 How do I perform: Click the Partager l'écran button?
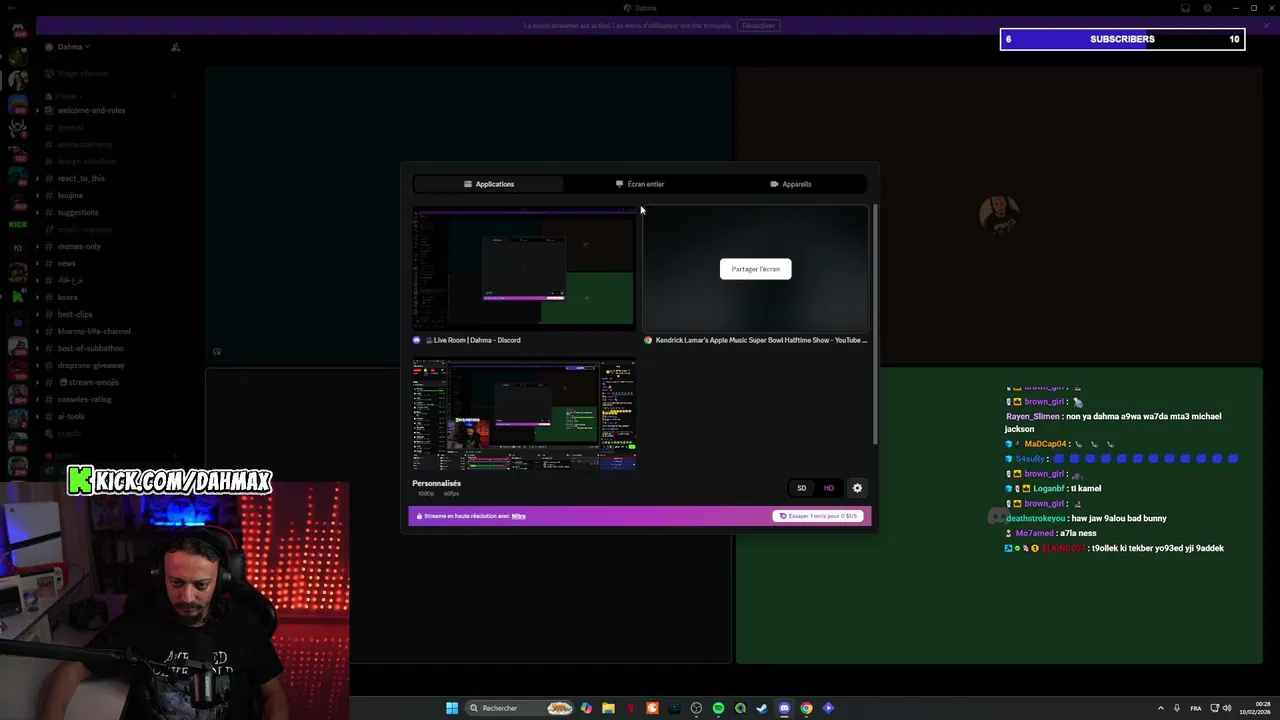pyautogui.click(x=755, y=269)
